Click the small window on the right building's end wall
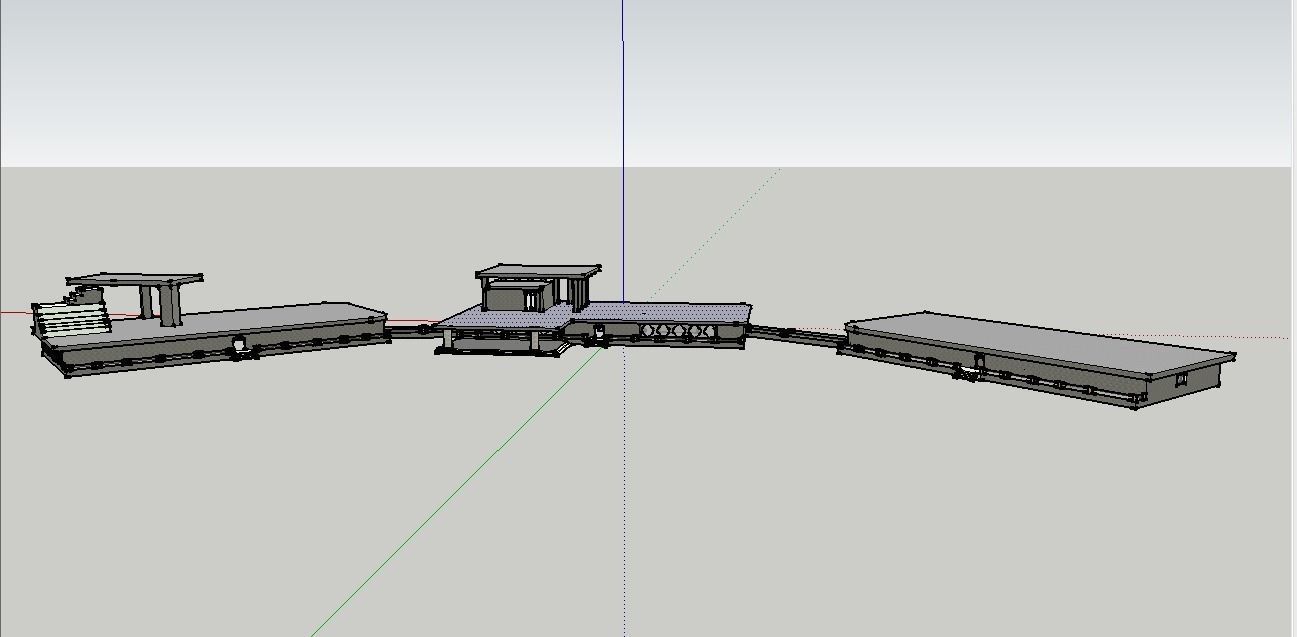The height and width of the screenshot is (637, 1297). point(1181,379)
